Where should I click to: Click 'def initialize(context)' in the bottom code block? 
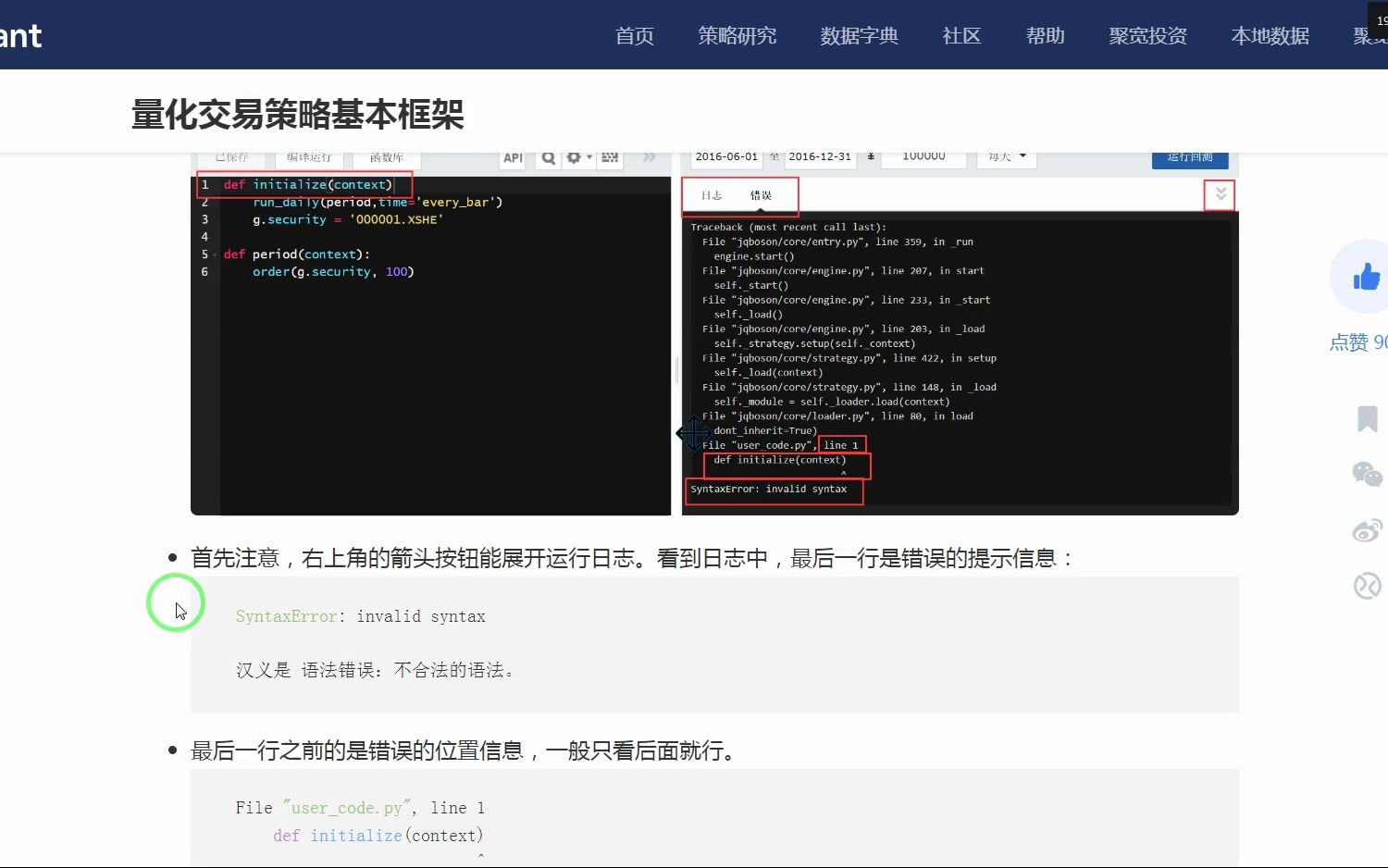(378, 836)
